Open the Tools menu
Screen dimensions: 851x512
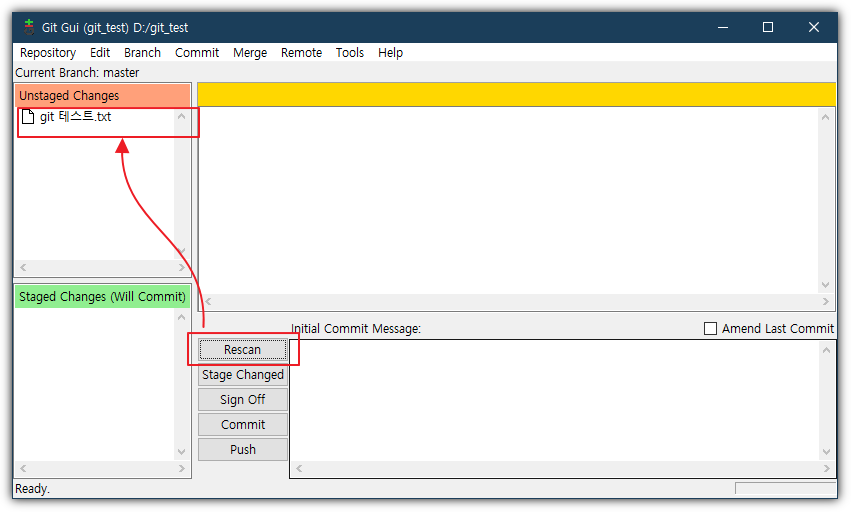coord(350,53)
